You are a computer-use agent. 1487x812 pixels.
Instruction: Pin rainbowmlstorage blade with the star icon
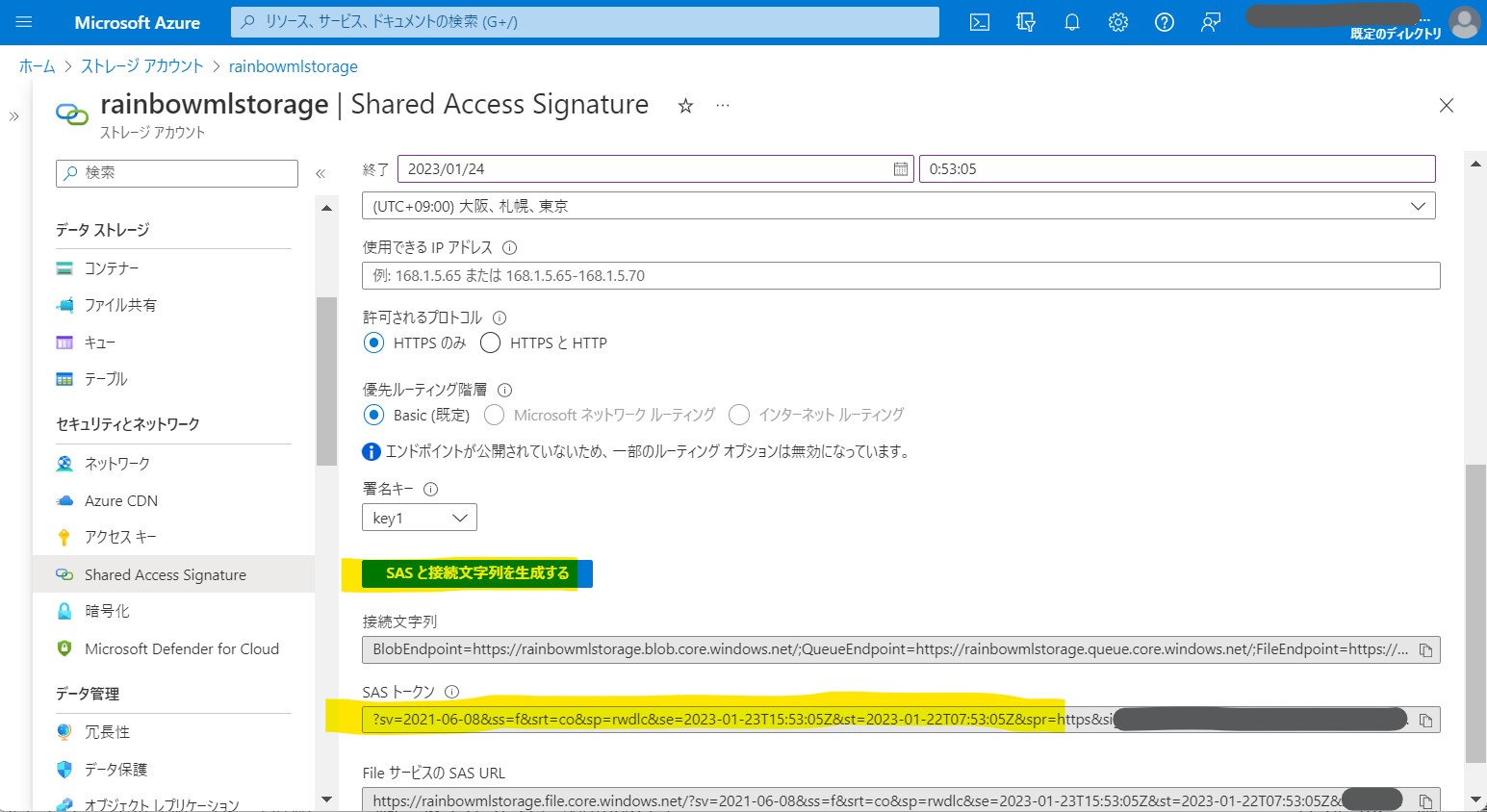(685, 106)
